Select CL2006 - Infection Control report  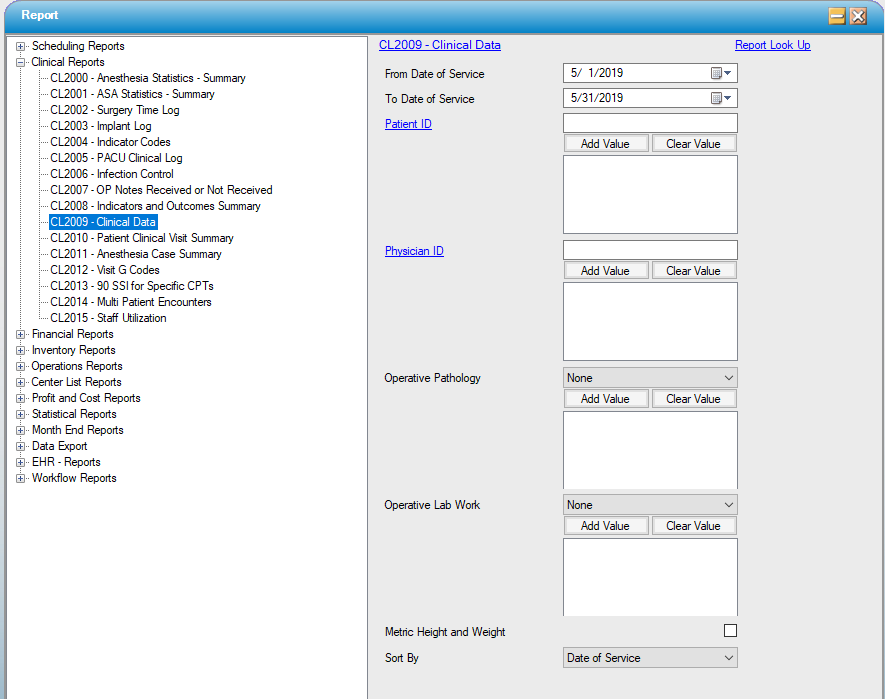112,174
